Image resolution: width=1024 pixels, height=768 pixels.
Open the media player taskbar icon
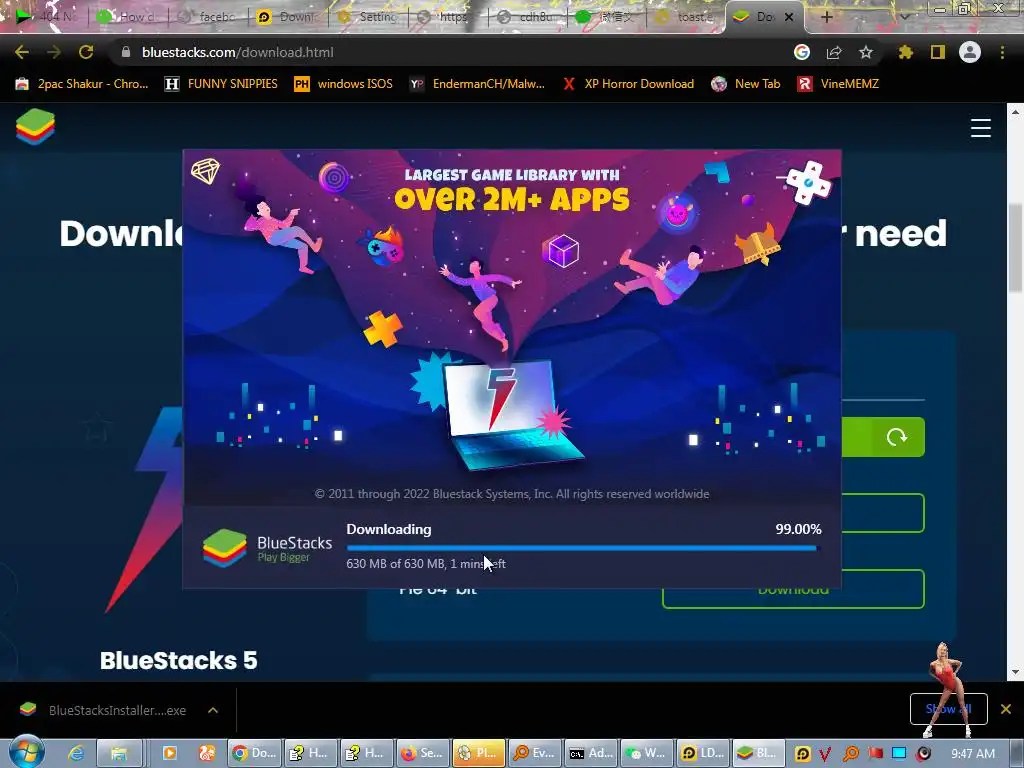pos(169,754)
